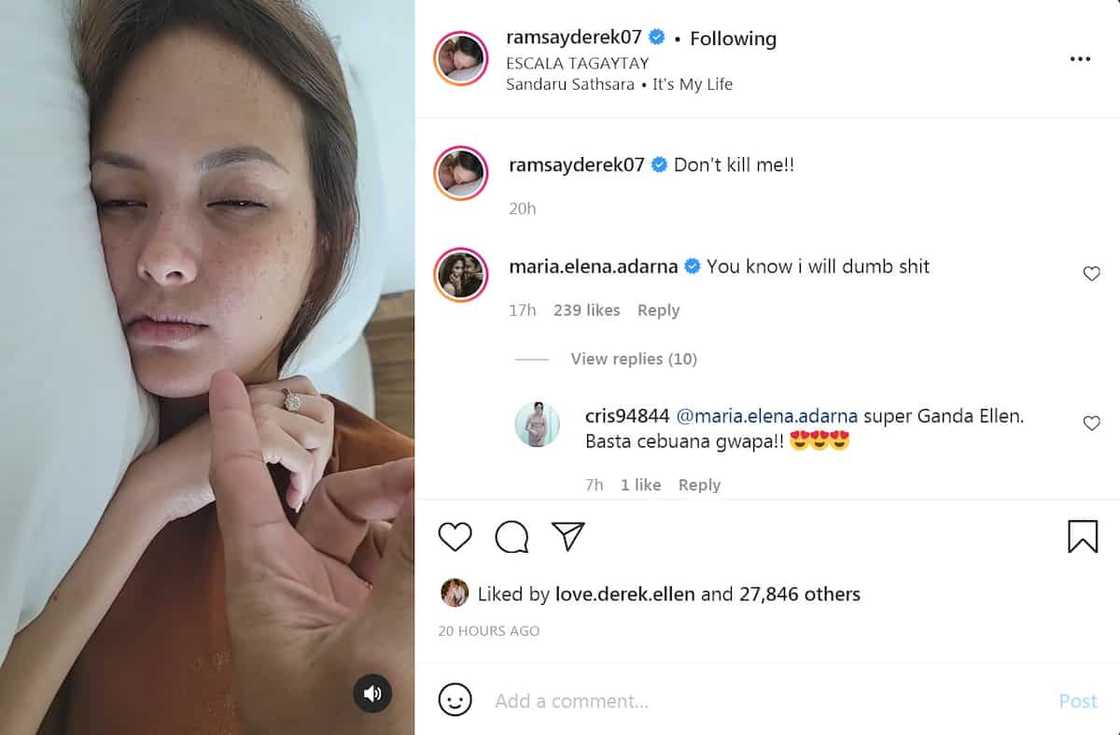Open the three-dots more options menu
Screen dimensions: 1120x735
1080,59
